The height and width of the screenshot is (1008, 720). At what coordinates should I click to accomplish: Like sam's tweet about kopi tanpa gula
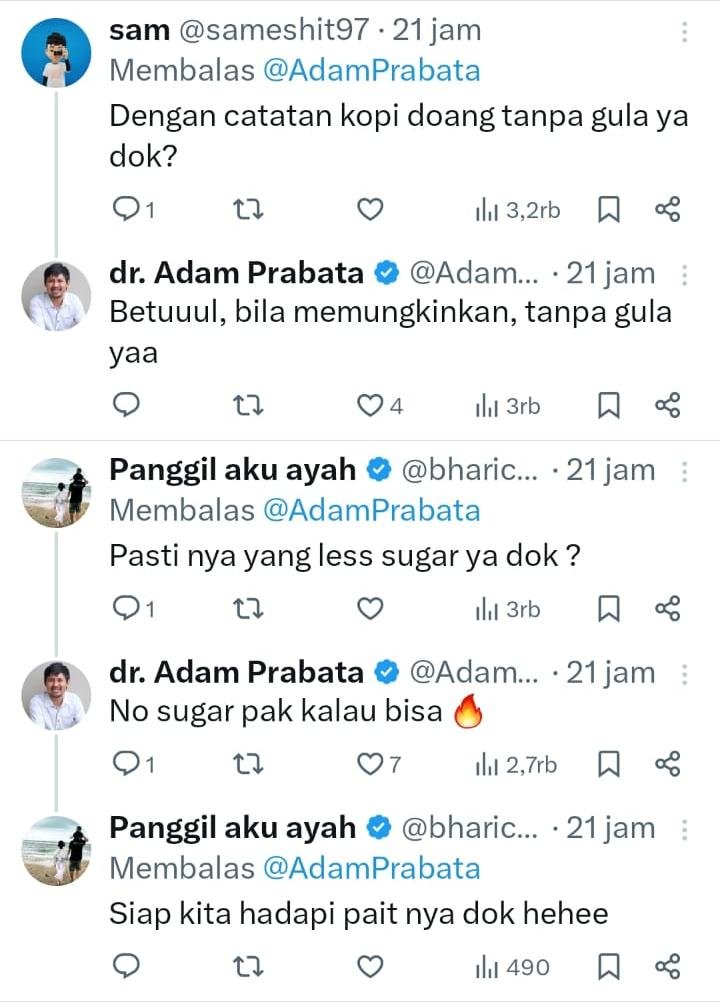(371, 209)
